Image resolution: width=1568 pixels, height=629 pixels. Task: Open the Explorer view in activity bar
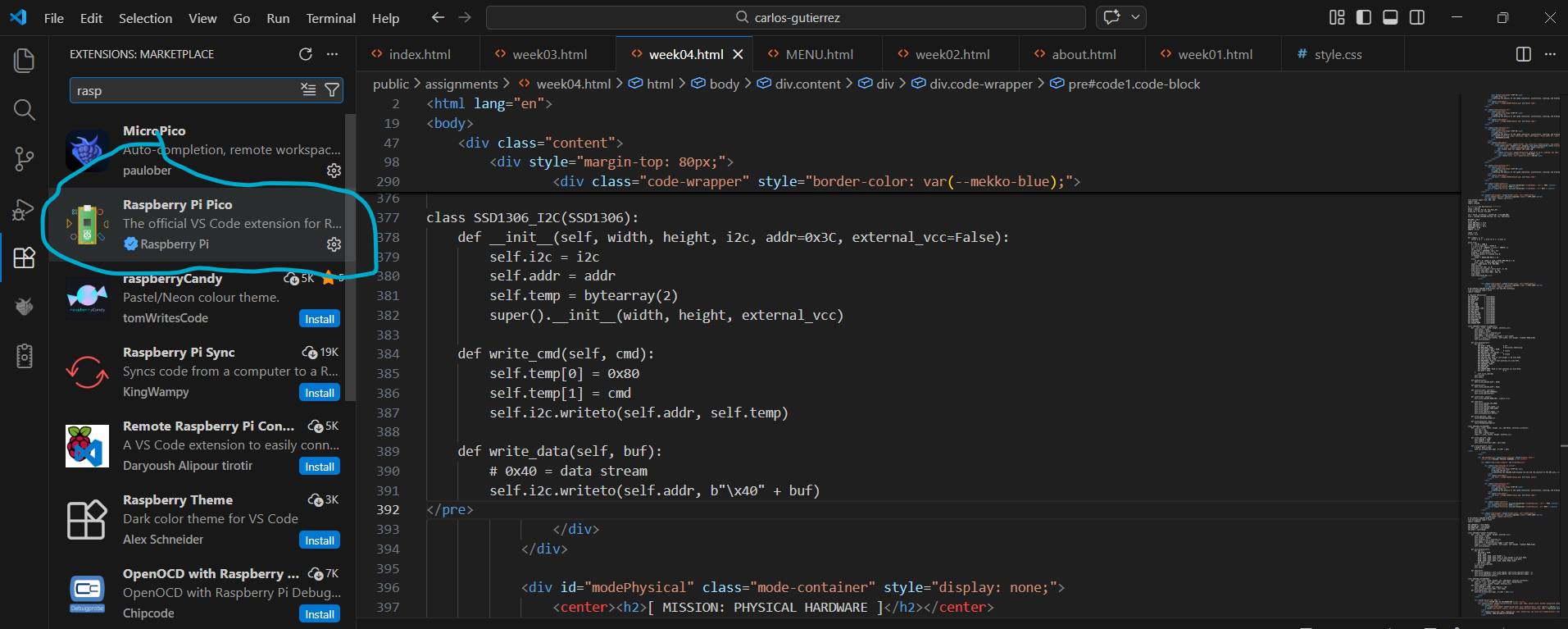[x=25, y=60]
